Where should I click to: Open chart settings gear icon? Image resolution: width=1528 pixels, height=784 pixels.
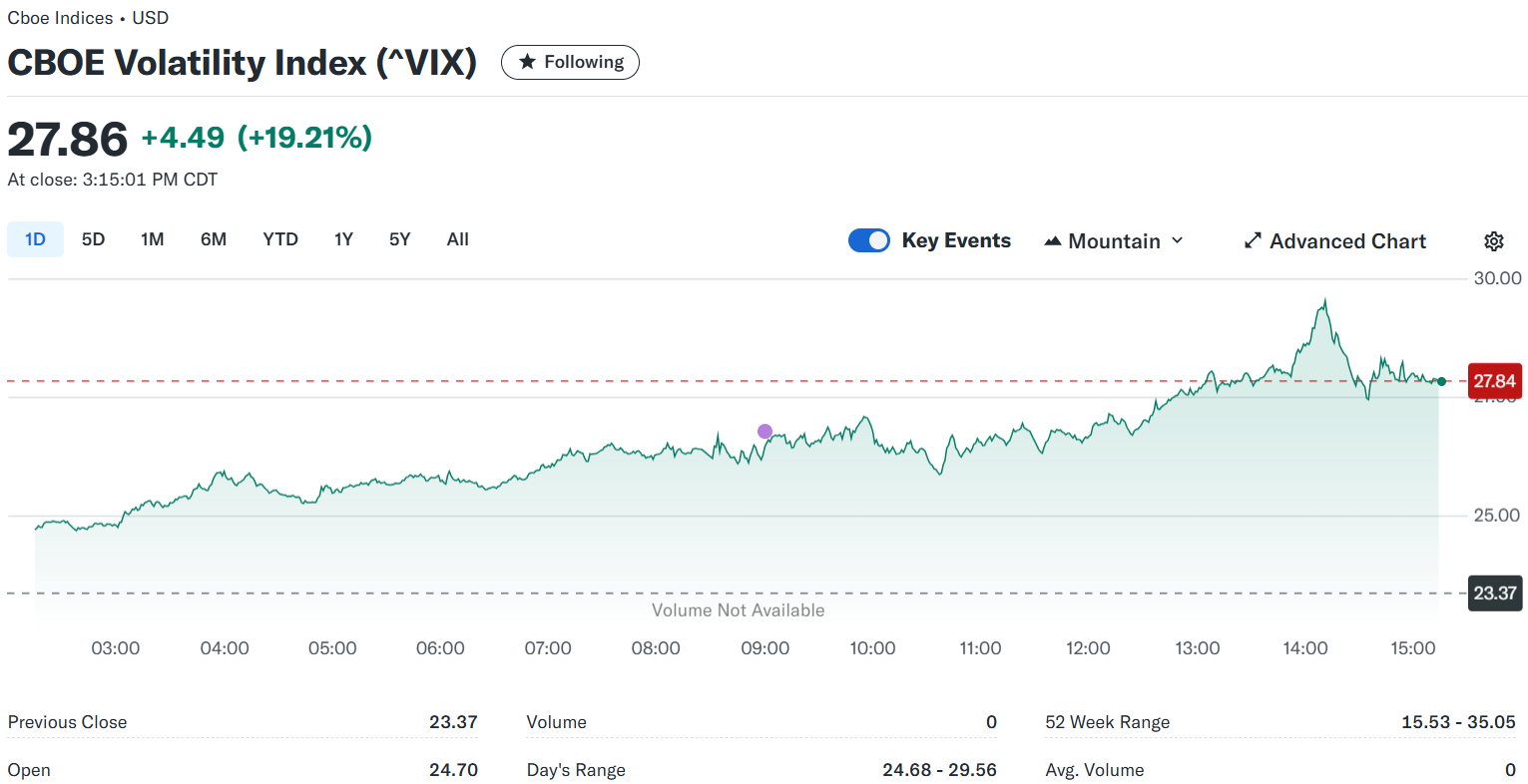tap(1493, 241)
